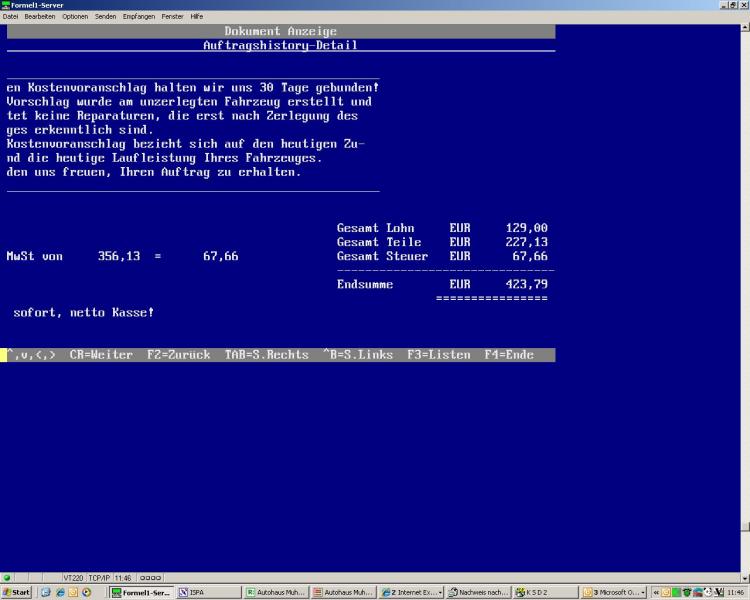Open the Fenster menu

[172, 16]
